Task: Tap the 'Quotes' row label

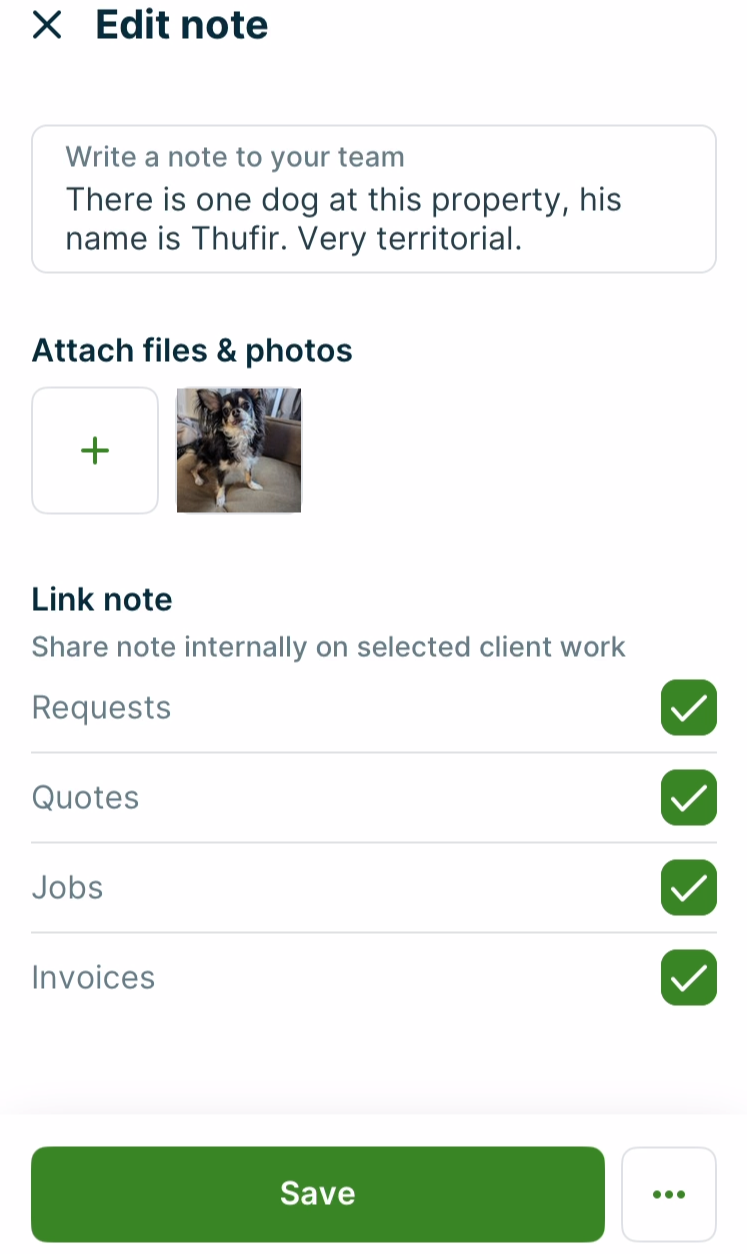Action: [85, 798]
